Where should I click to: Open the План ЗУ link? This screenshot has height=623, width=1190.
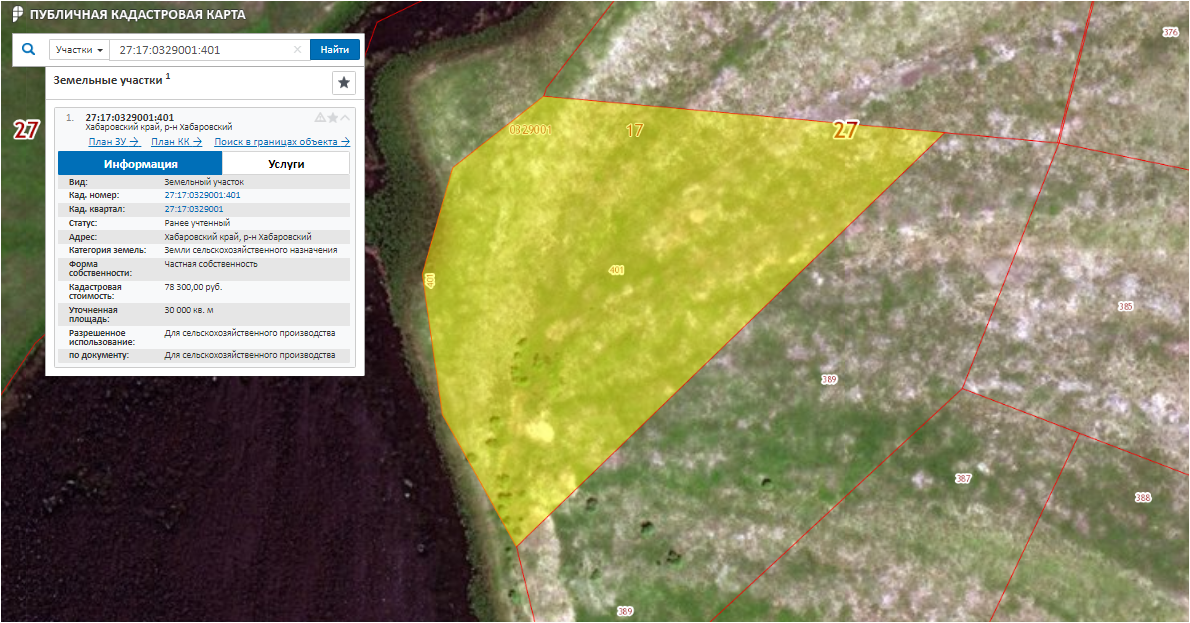tap(113, 142)
